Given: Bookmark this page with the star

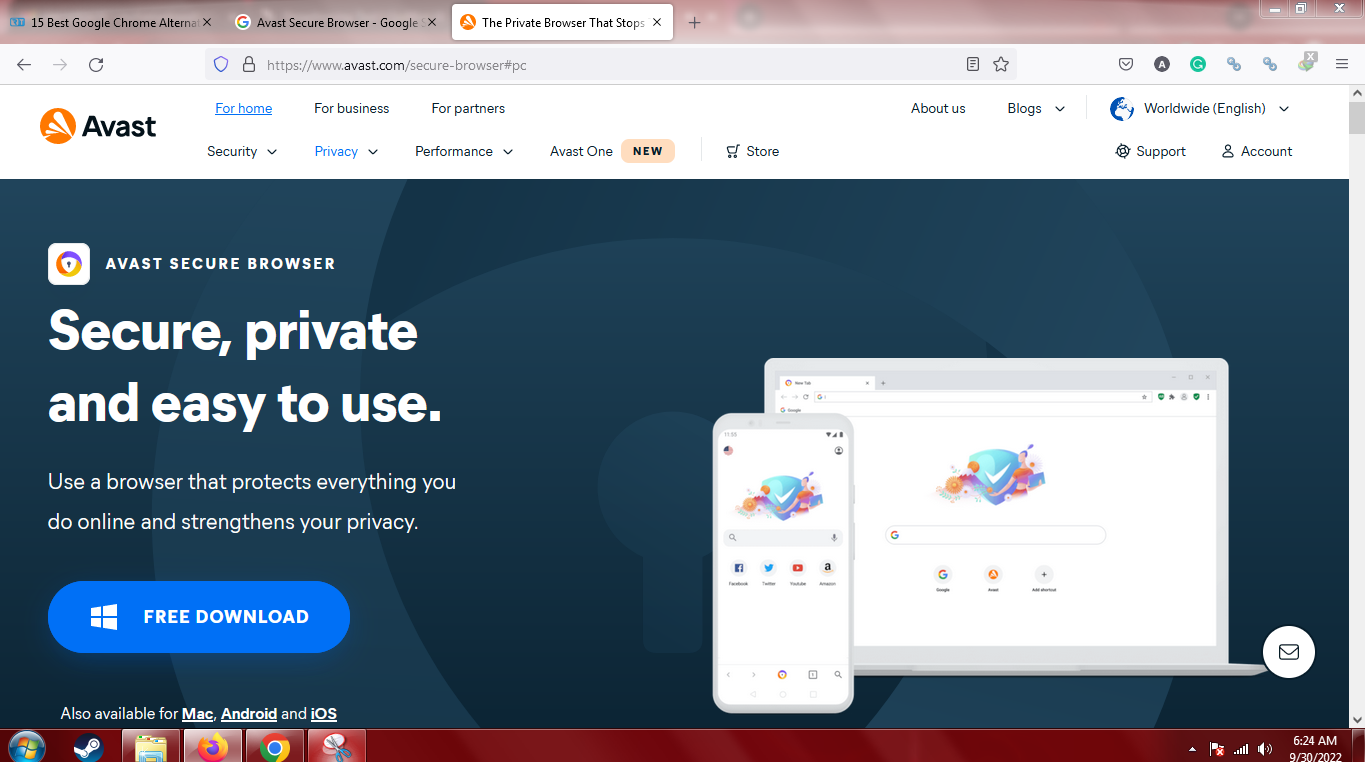Looking at the screenshot, I should click(1001, 64).
